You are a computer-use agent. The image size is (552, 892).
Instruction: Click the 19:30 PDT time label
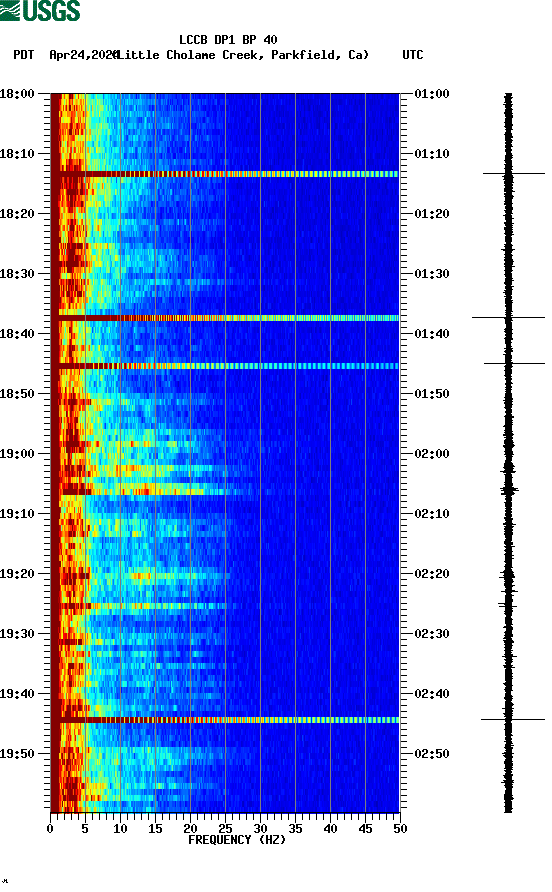18,634
